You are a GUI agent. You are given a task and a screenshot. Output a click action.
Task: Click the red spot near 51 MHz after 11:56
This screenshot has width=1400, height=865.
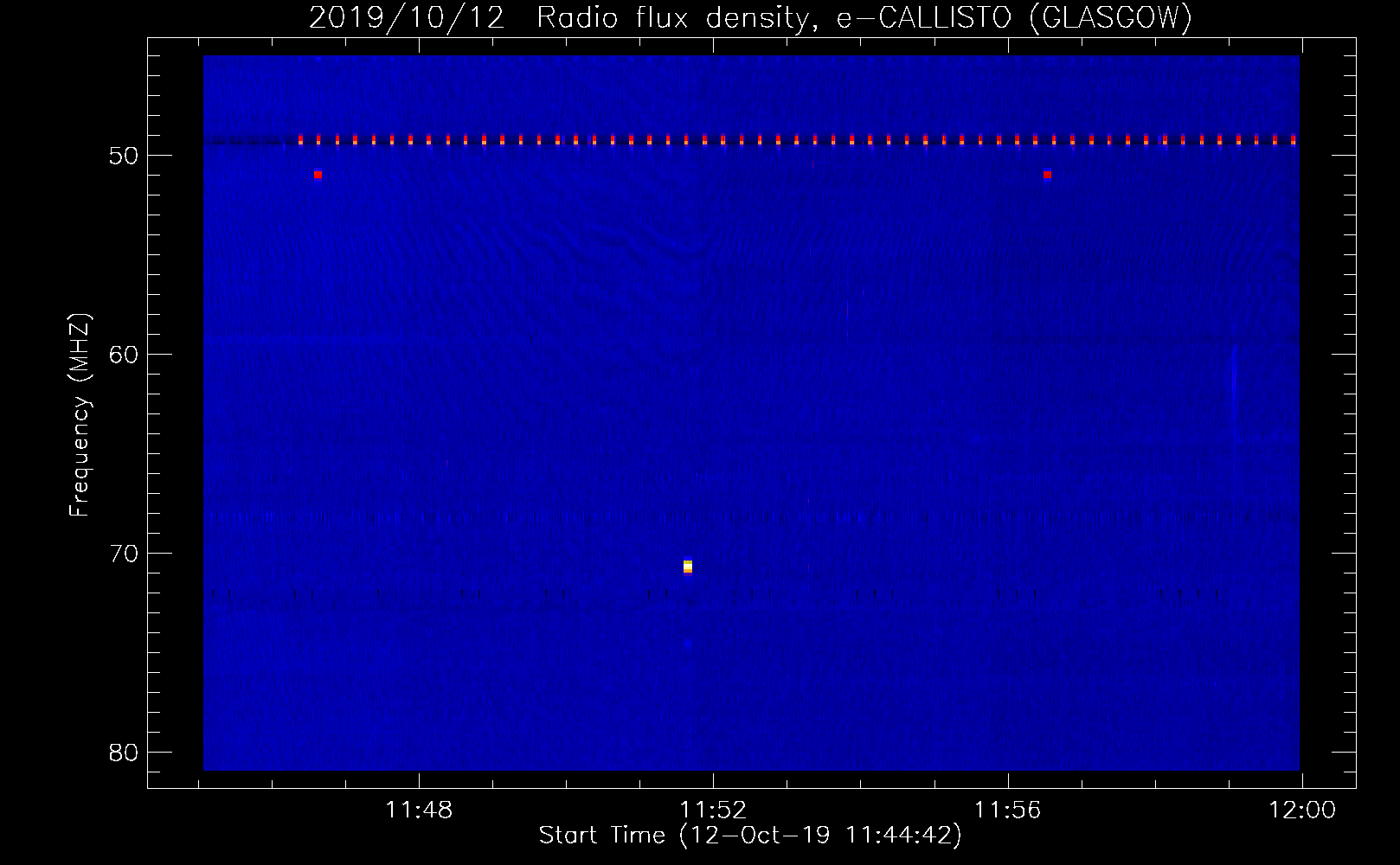(x=1047, y=175)
